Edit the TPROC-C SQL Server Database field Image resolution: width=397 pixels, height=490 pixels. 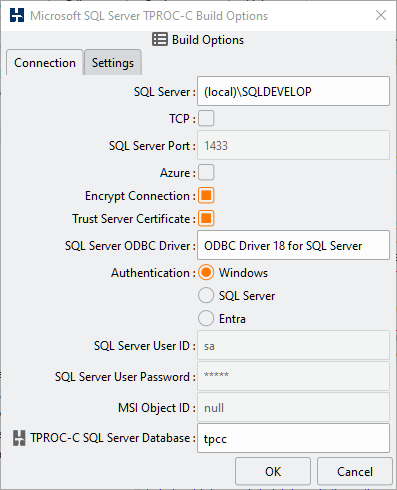point(293,438)
